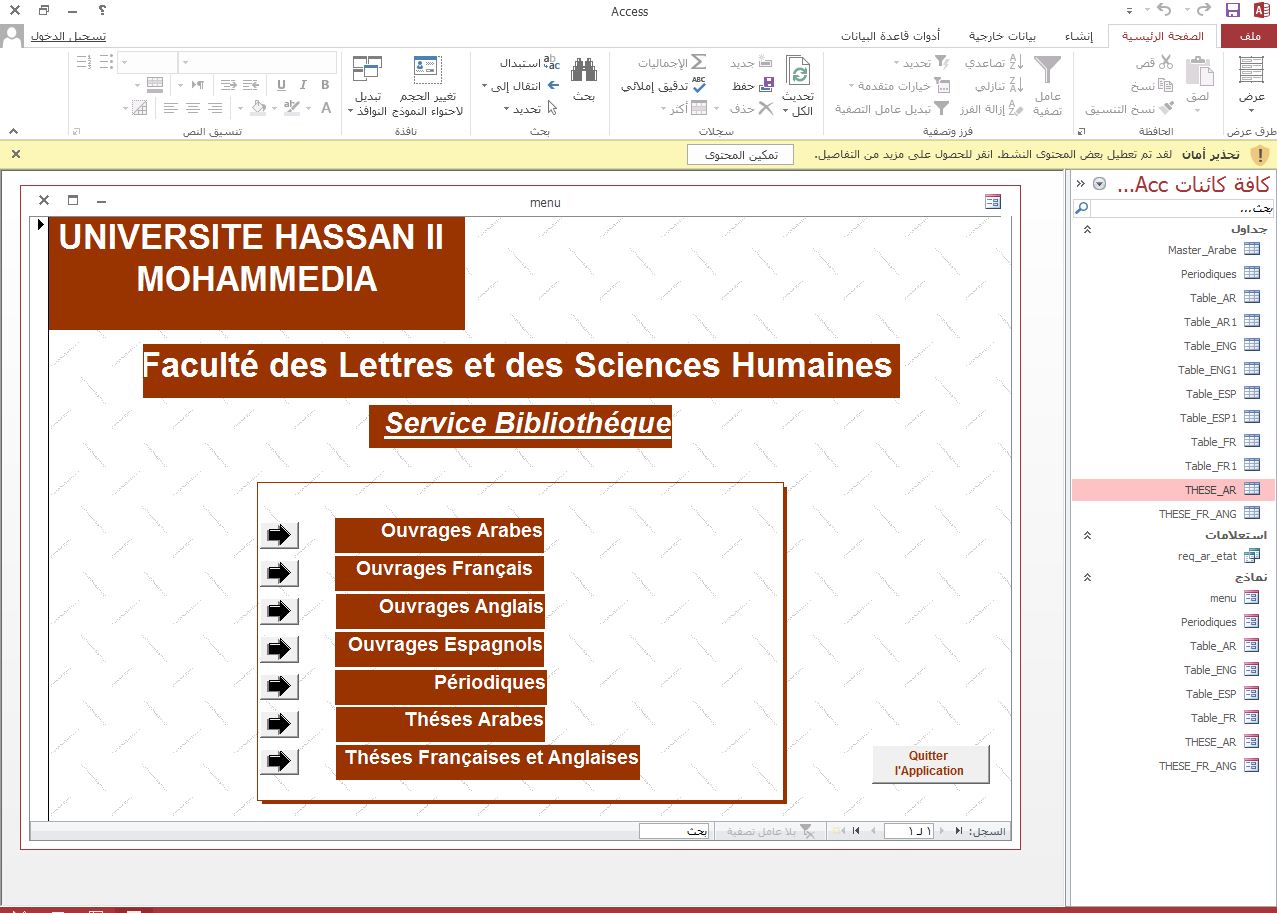Click the arrow next to Ouvrages Français
Screen dimensions: 1277x913
point(279,573)
